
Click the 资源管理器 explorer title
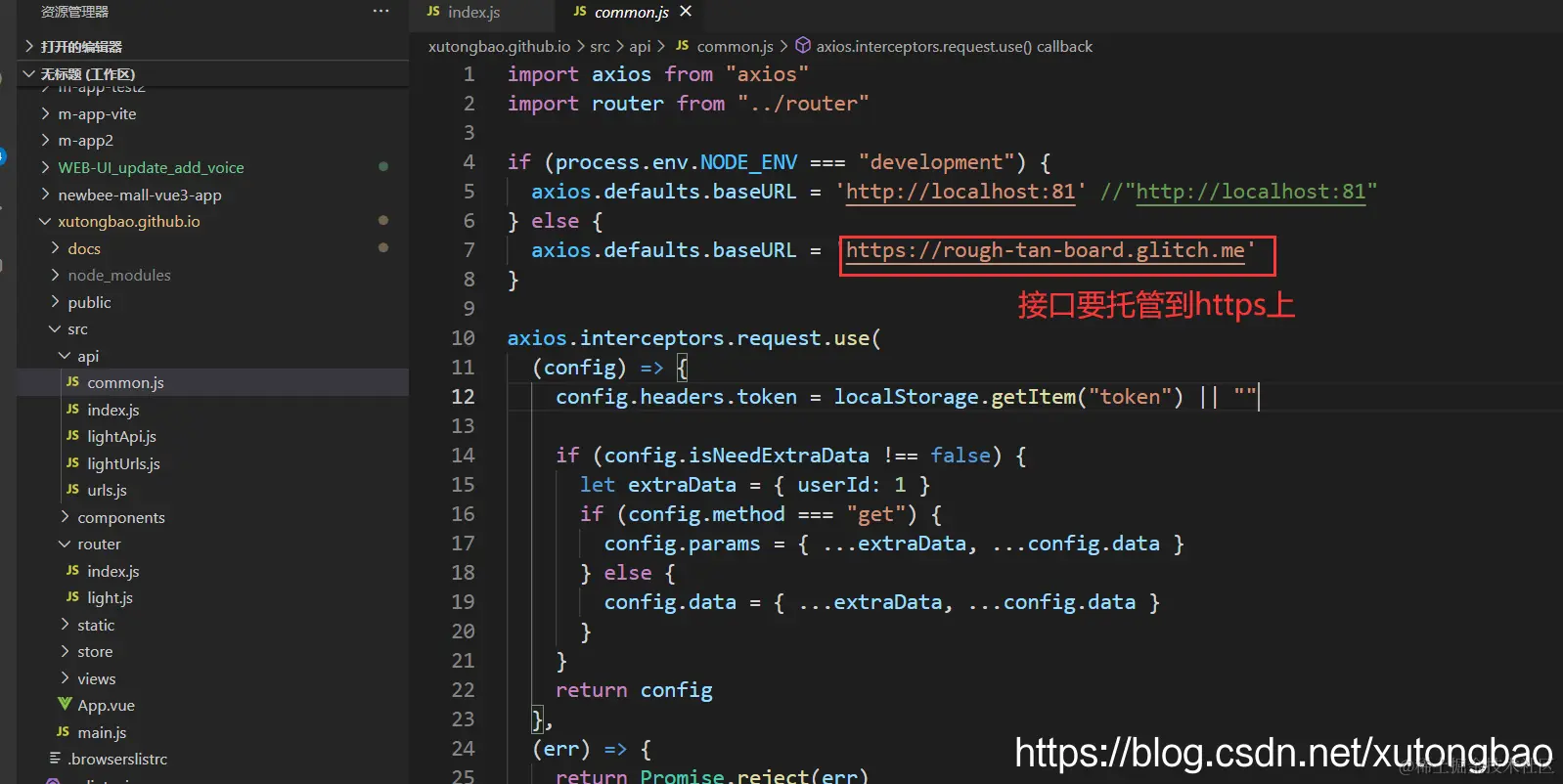coord(74,12)
